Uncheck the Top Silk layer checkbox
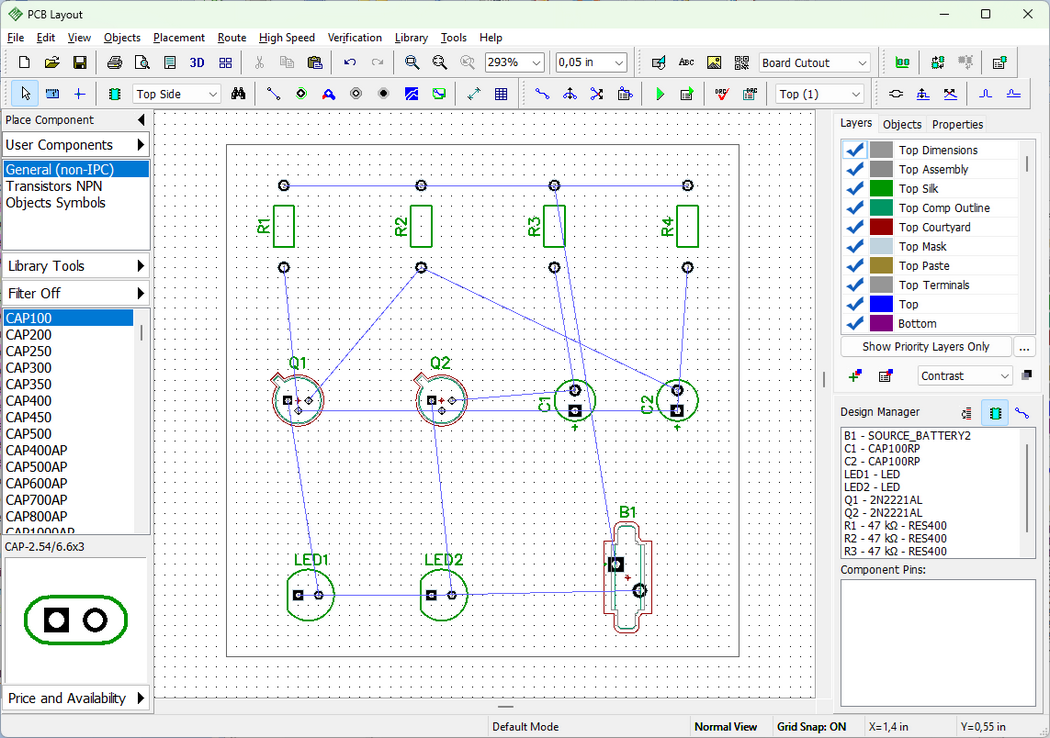 [x=854, y=189]
